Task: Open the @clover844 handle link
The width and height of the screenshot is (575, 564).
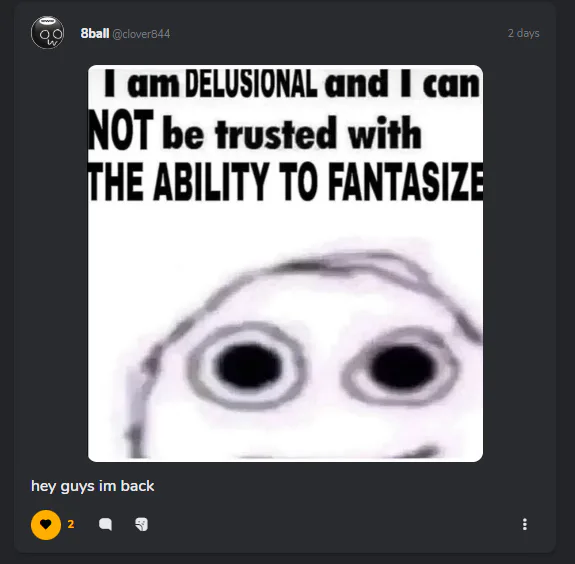Action: coord(141,34)
